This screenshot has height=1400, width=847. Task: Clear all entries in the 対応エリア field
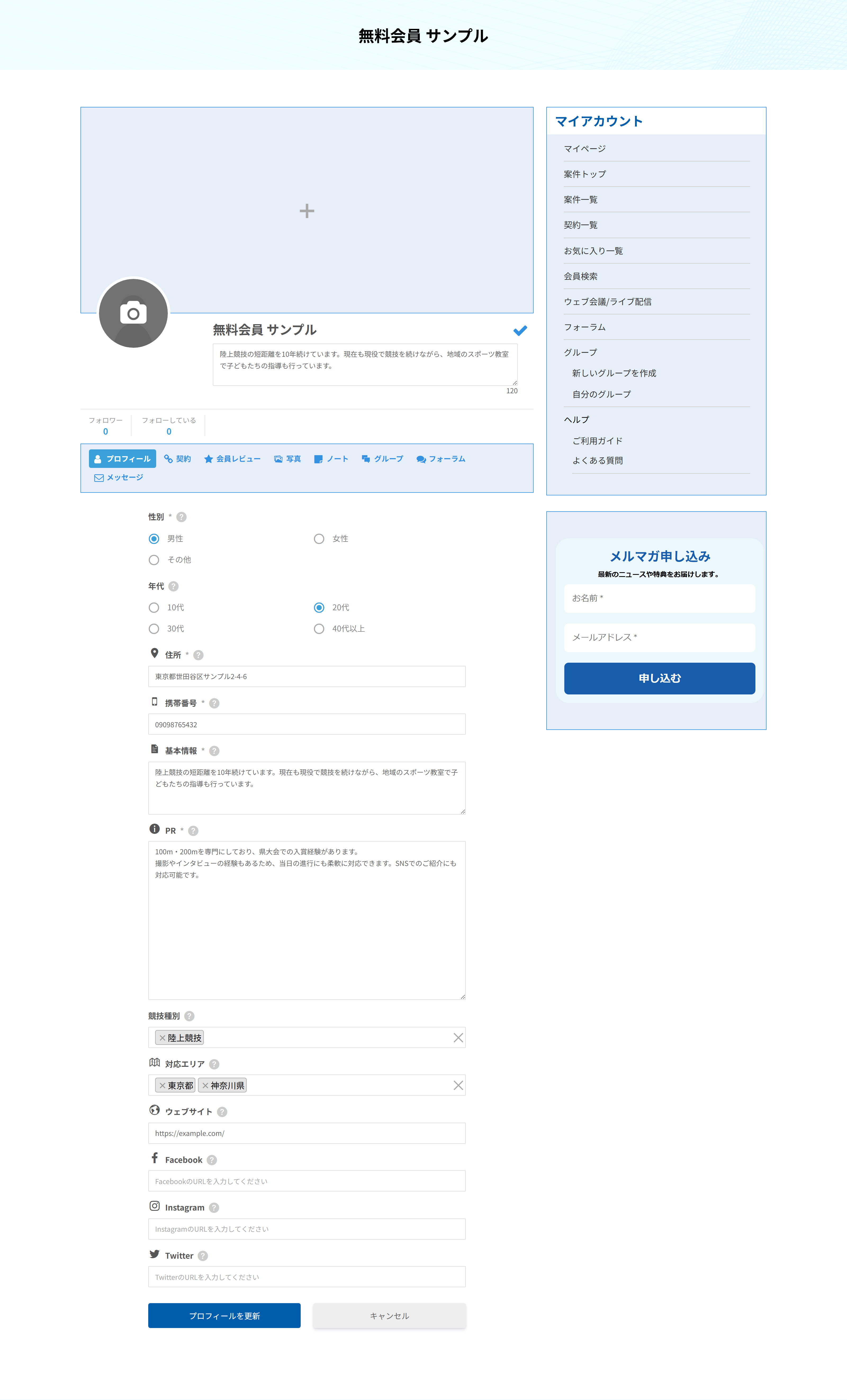(458, 1086)
